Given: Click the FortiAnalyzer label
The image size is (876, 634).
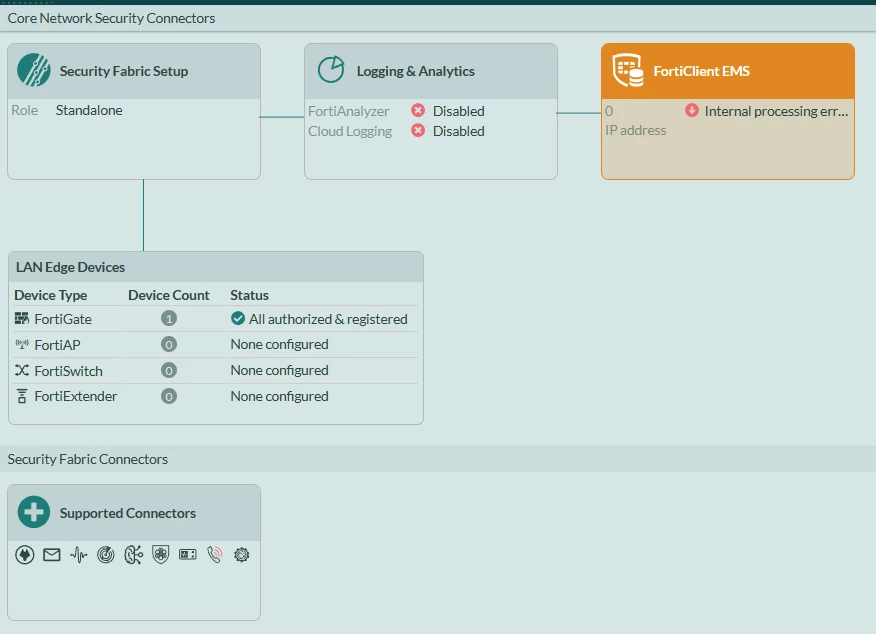Looking at the screenshot, I should [x=349, y=111].
